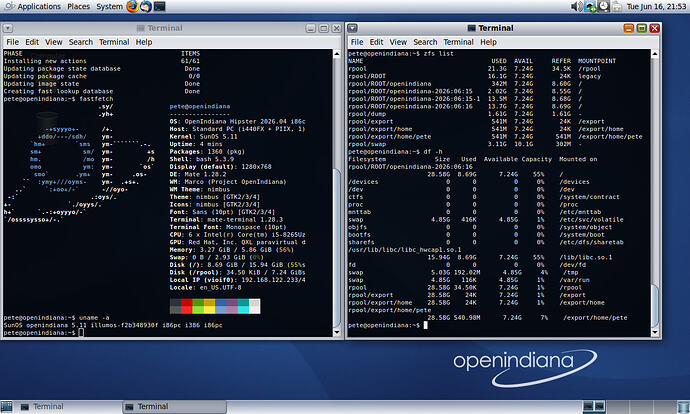This screenshot has height=414, width=690.
Task: Open the Search menu in the right Terminal
Action: pyautogui.click(x=425, y=42)
